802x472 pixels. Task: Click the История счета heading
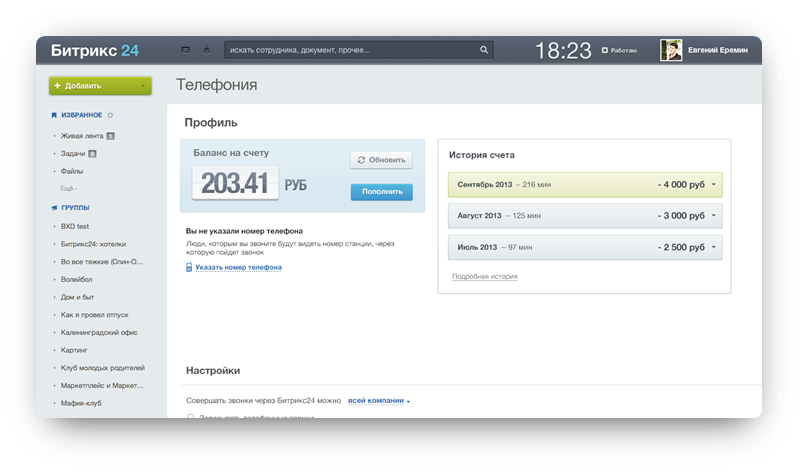(x=482, y=155)
